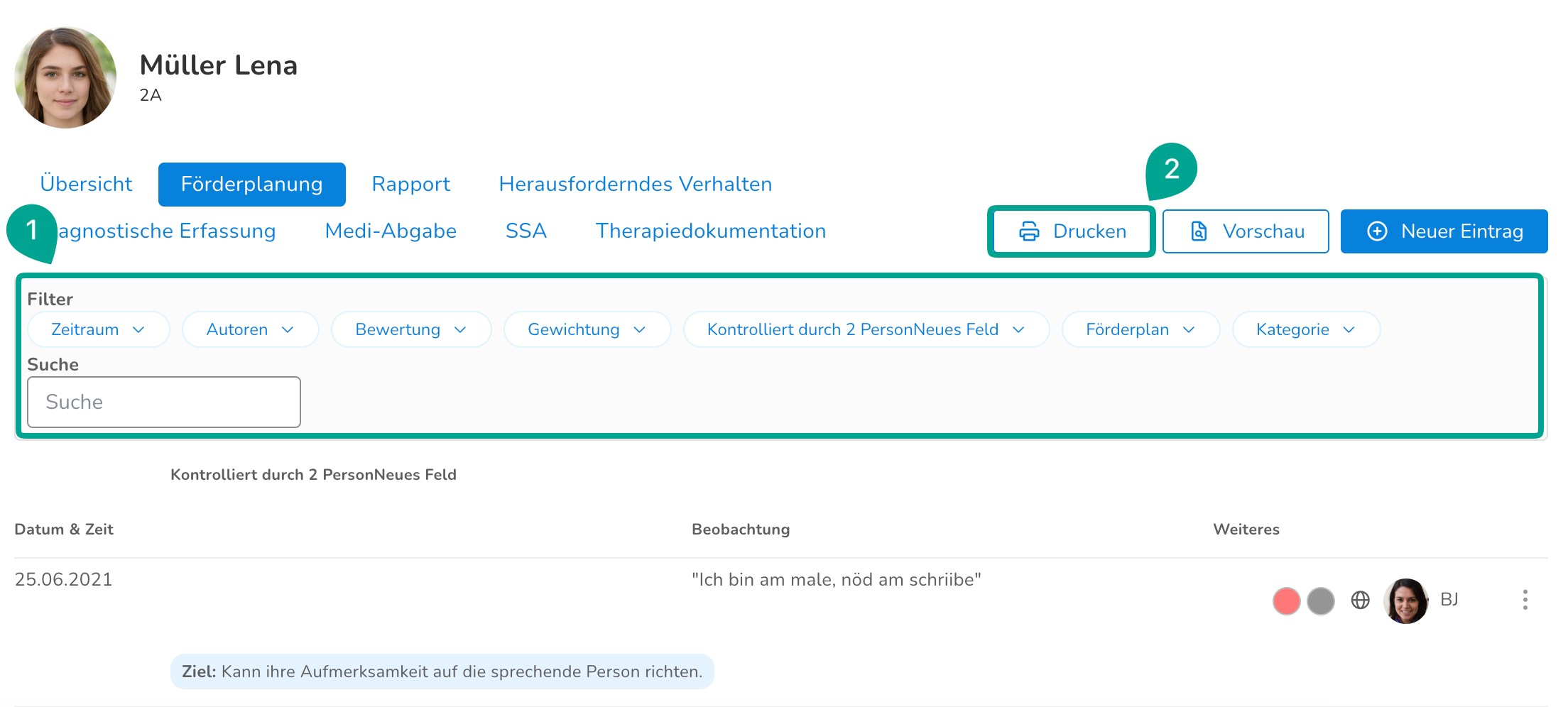The image size is (1568, 707).
Task: Select the Medi-Abgabe tab
Action: point(391,231)
